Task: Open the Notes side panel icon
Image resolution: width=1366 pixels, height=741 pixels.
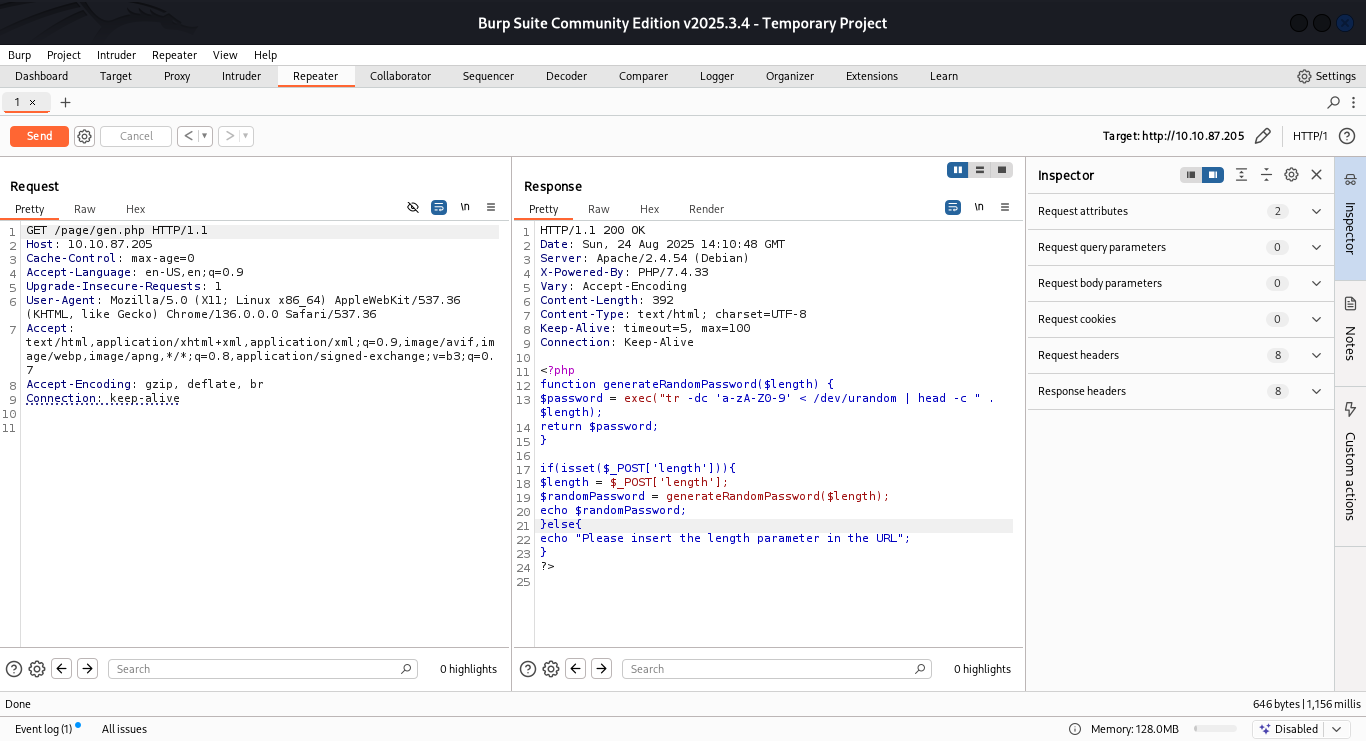Action: coord(1350,304)
